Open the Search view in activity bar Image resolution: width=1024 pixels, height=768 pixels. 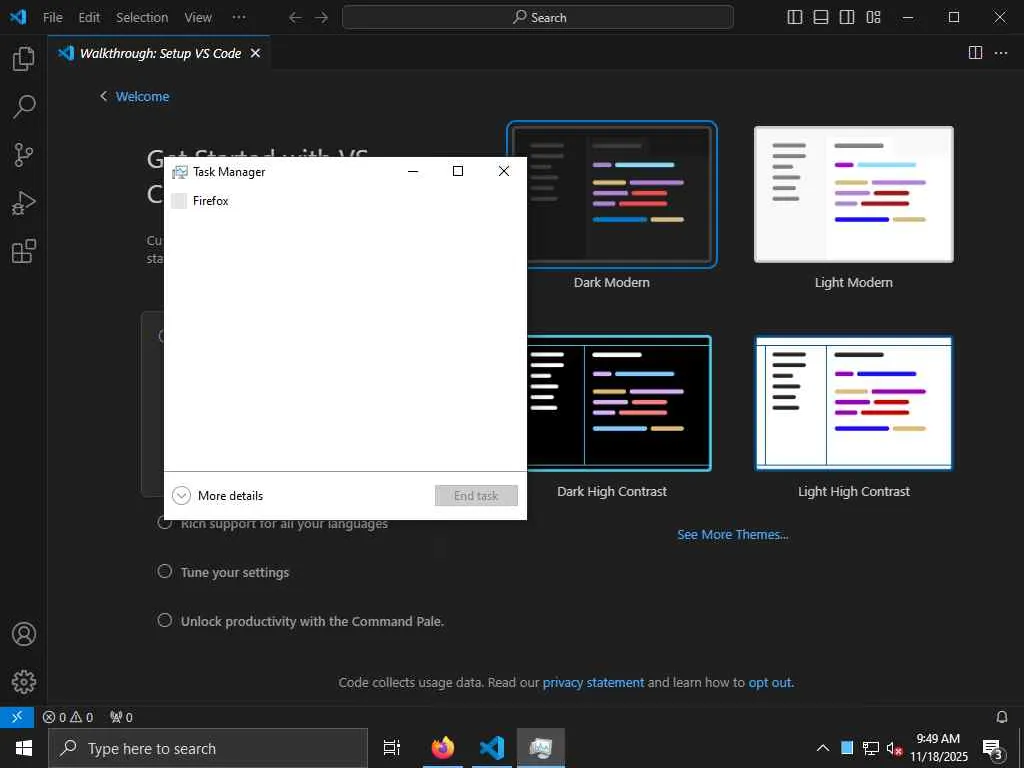tap(24, 106)
